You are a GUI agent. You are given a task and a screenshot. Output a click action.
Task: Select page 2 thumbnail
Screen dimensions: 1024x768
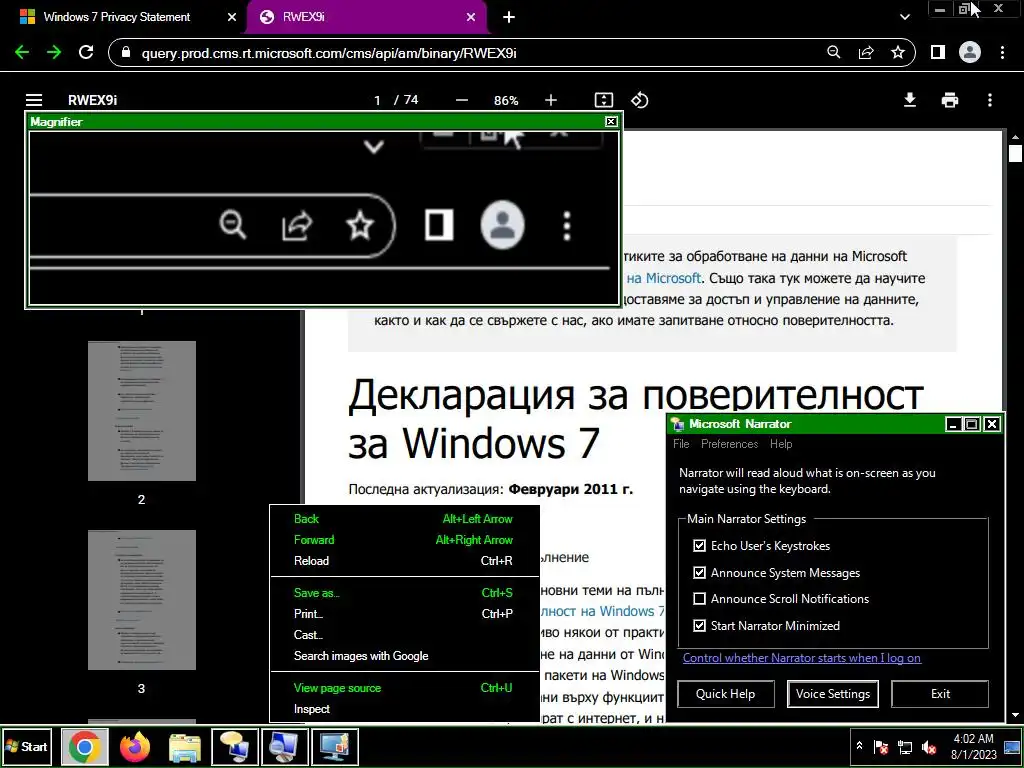(x=142, y=411)
